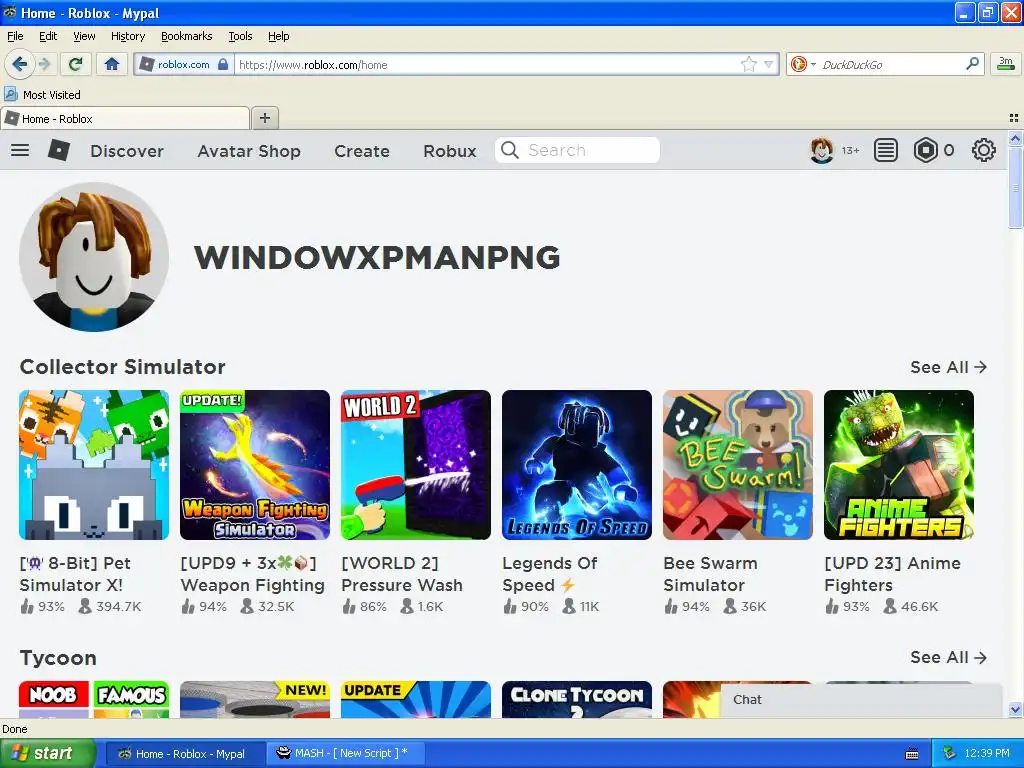Click the 'Bee Swarm Simulator' title text

coord(711,574)
